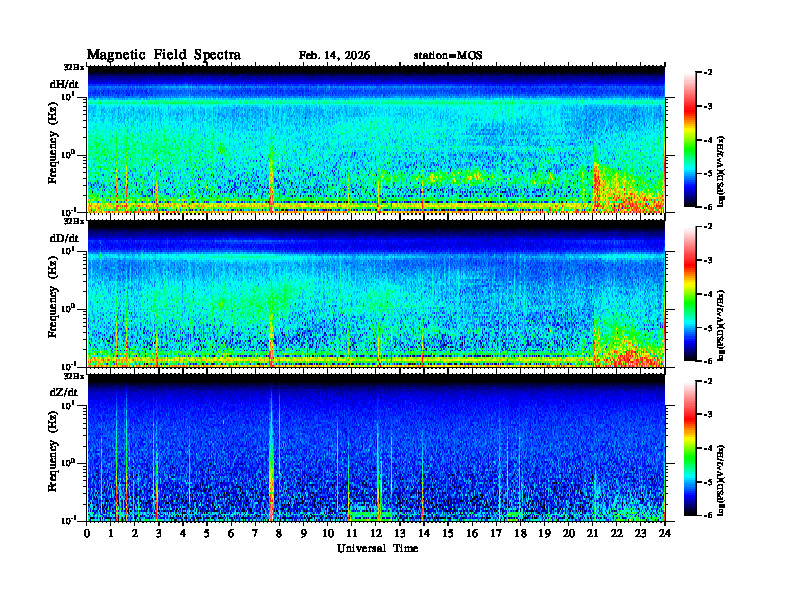This screenshot has width=792, height=612.
Task: Click the 10^0 frequency tick of dD/dt panel
Action: (x=69, y=309)
